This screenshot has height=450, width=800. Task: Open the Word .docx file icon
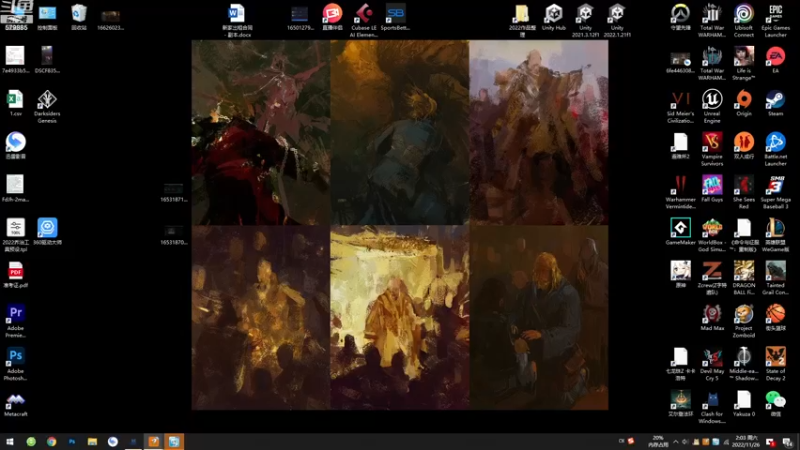coord(237,21)
